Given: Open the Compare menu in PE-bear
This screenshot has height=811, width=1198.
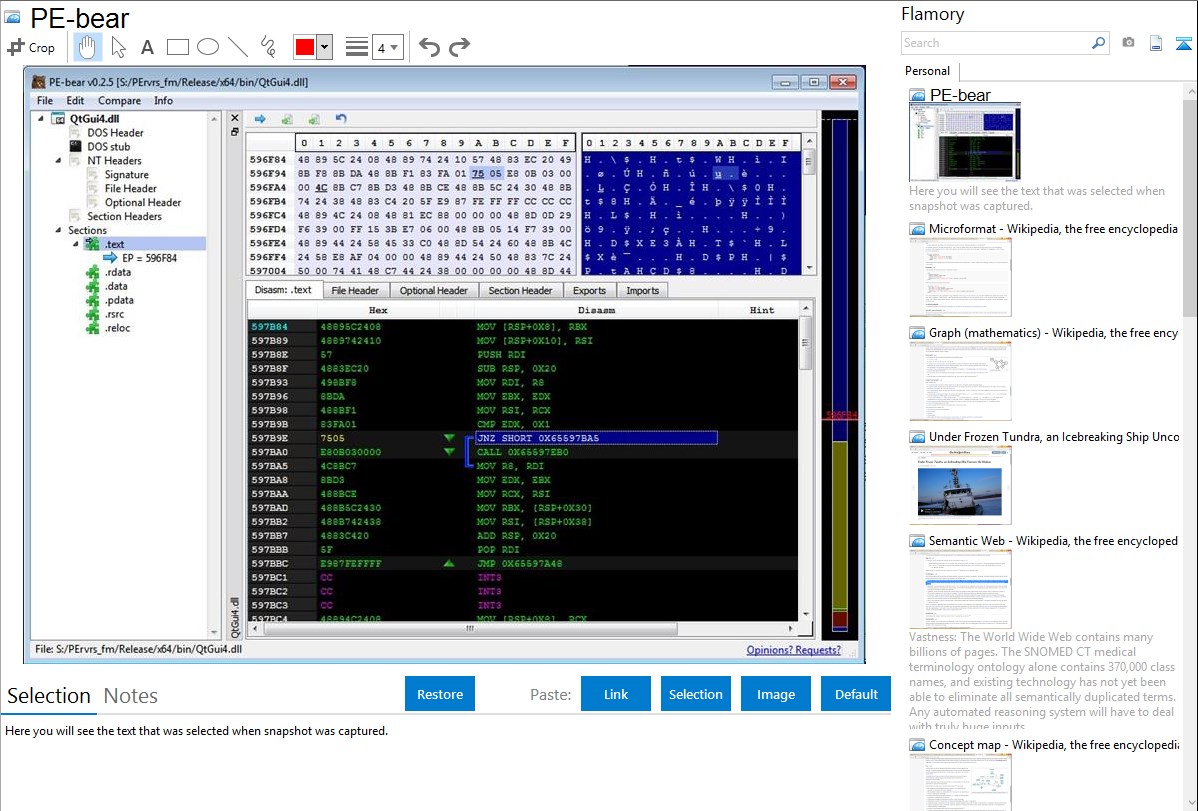Looking at the screenshot, I should [x=119, y=101].
